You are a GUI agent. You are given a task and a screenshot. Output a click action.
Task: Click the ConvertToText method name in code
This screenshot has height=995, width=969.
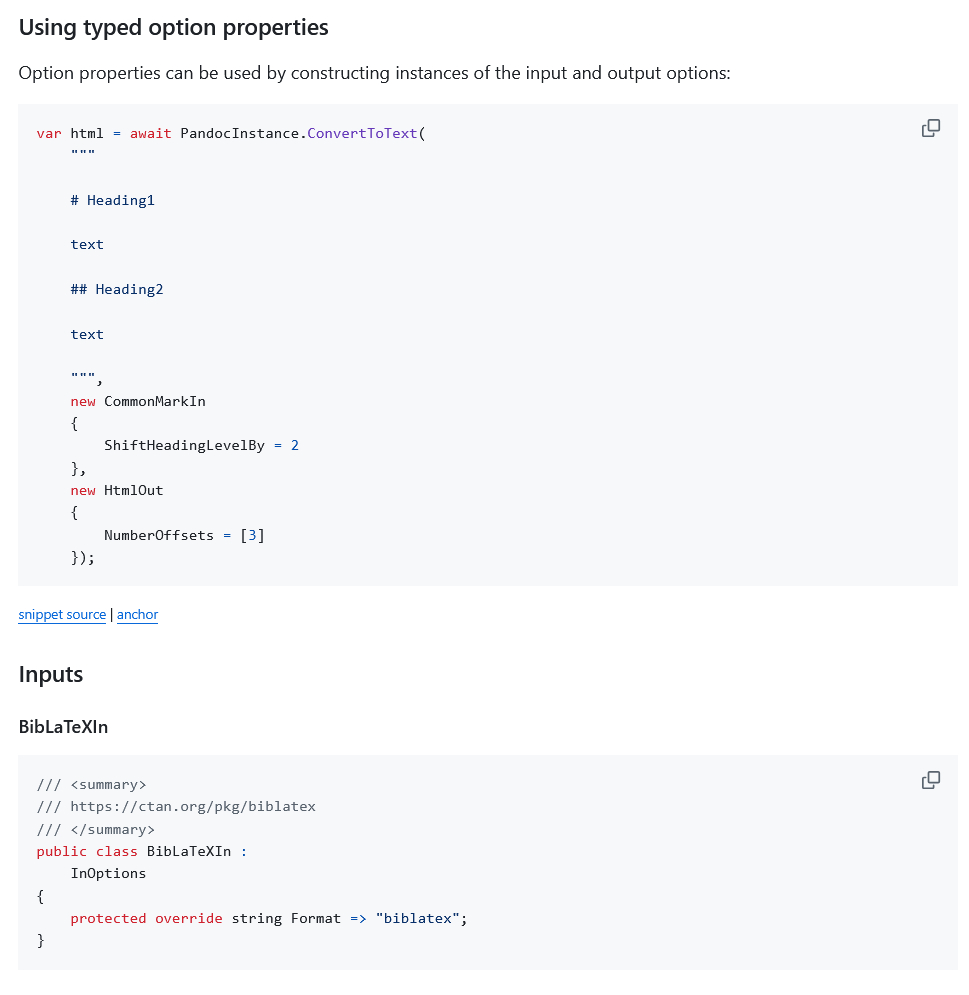362,133
